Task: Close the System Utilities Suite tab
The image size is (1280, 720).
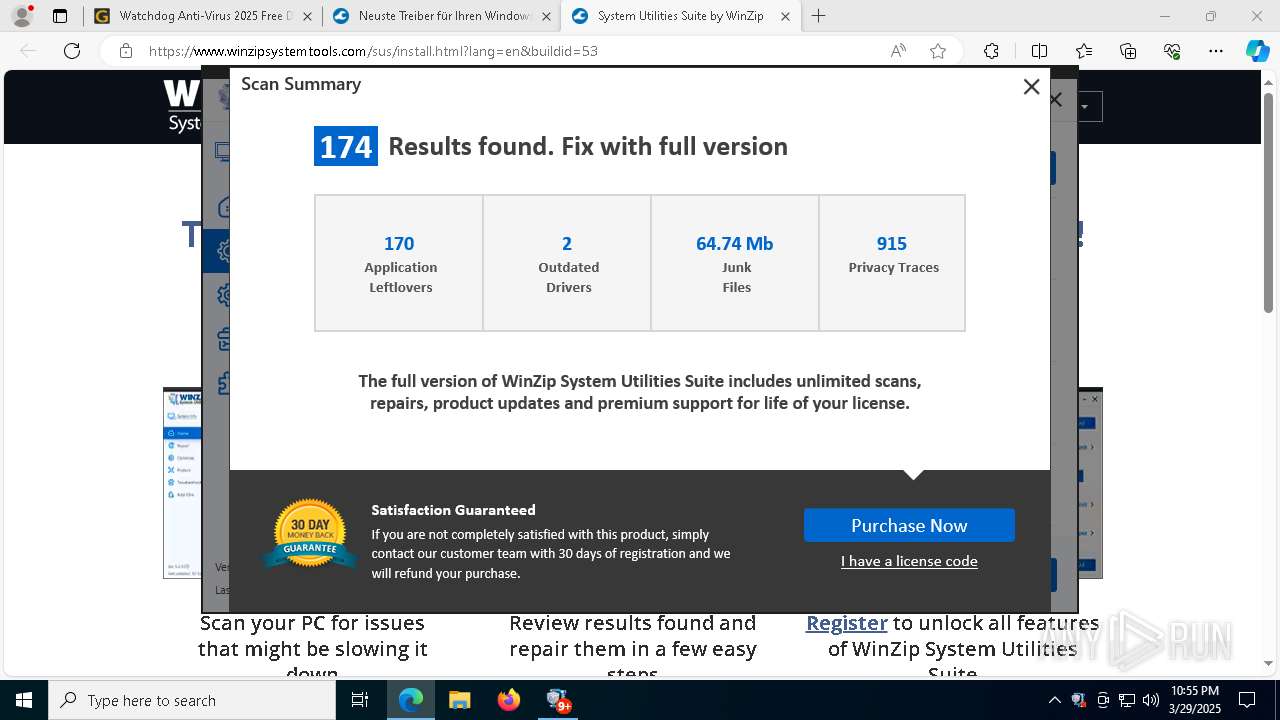Action: 785,16
